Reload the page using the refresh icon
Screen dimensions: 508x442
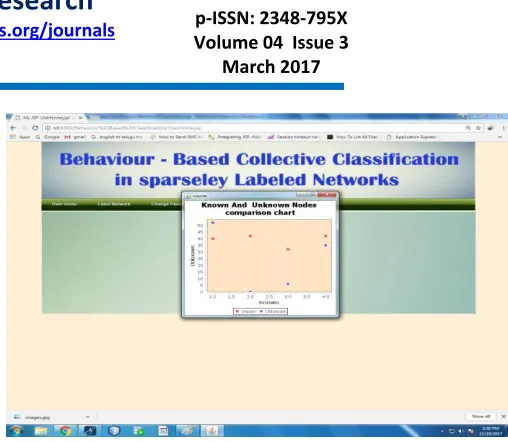click(x=35, y=128)
